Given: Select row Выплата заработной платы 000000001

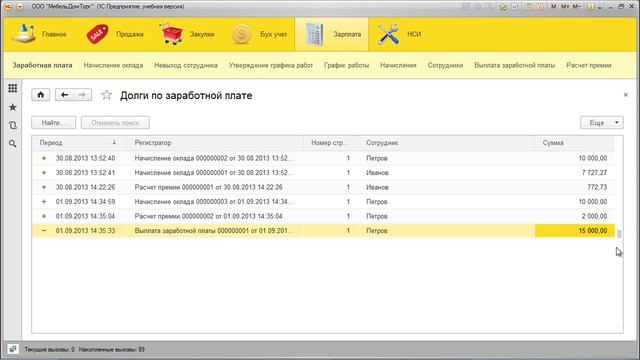Looking at the screenshot, I should point(323,231).
